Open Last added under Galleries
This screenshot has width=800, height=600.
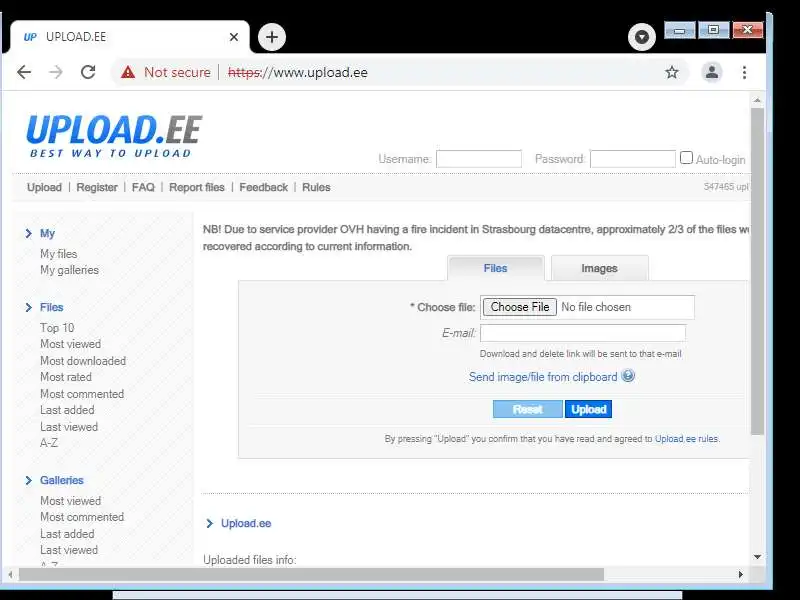pos(67,534)
